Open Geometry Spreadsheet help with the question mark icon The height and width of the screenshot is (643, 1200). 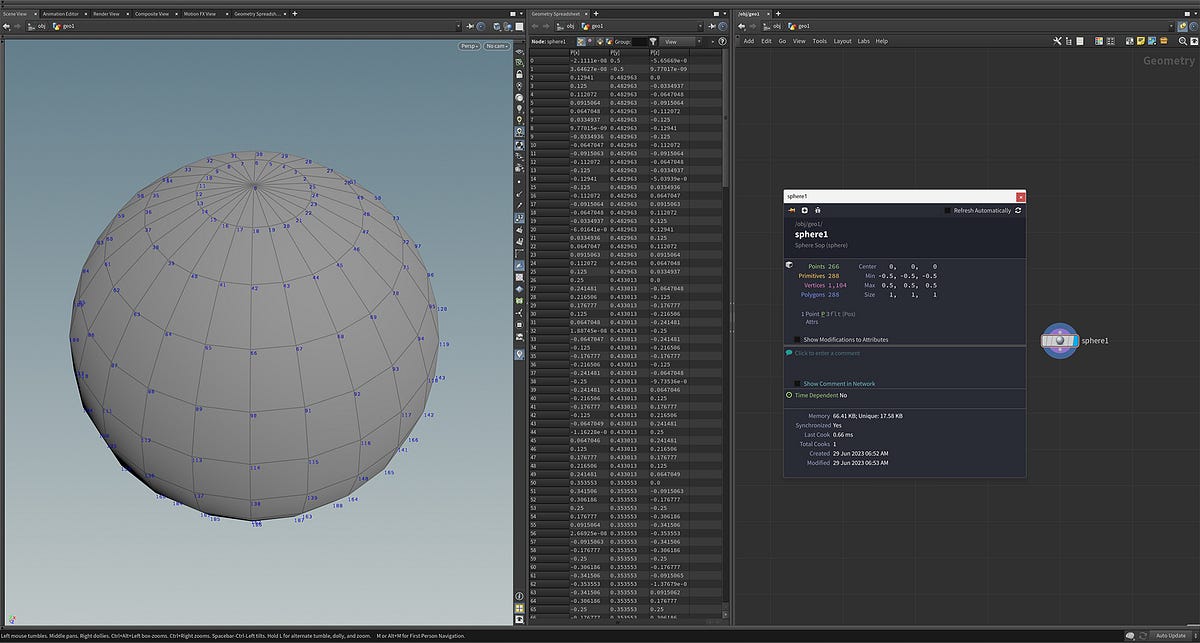click(721, 41)
